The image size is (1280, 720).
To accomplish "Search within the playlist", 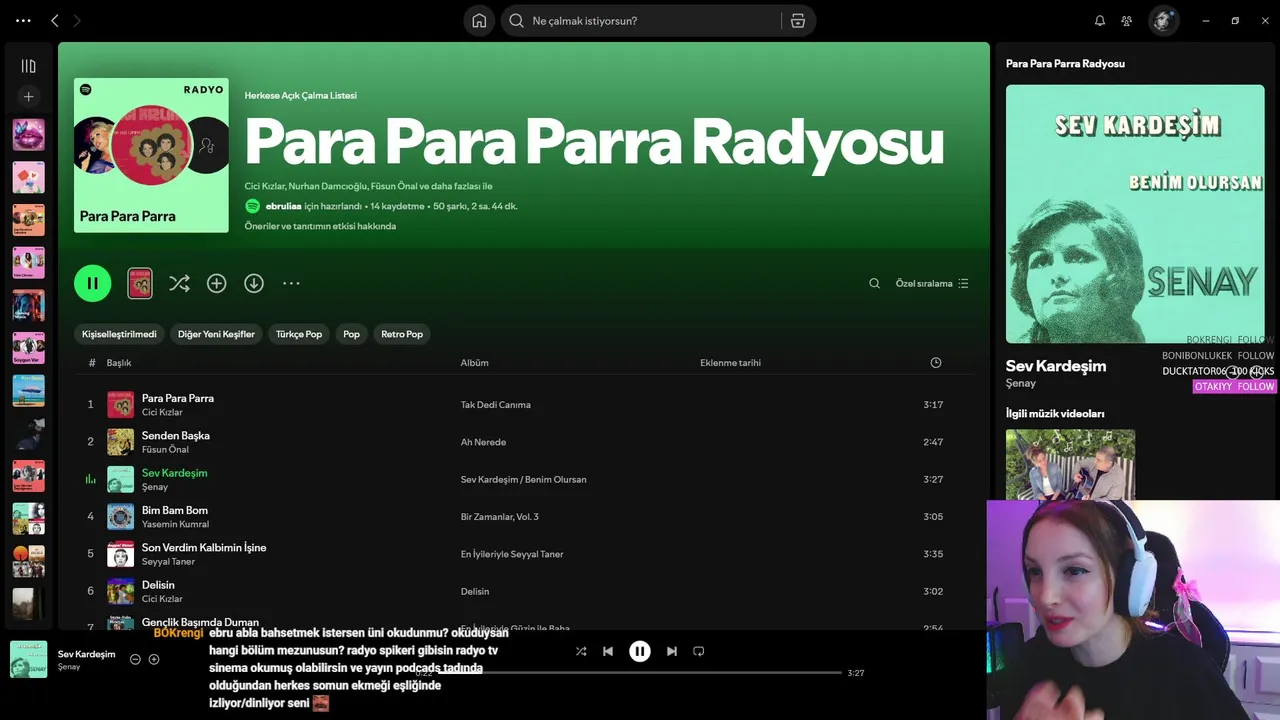I will pos(874,283).
